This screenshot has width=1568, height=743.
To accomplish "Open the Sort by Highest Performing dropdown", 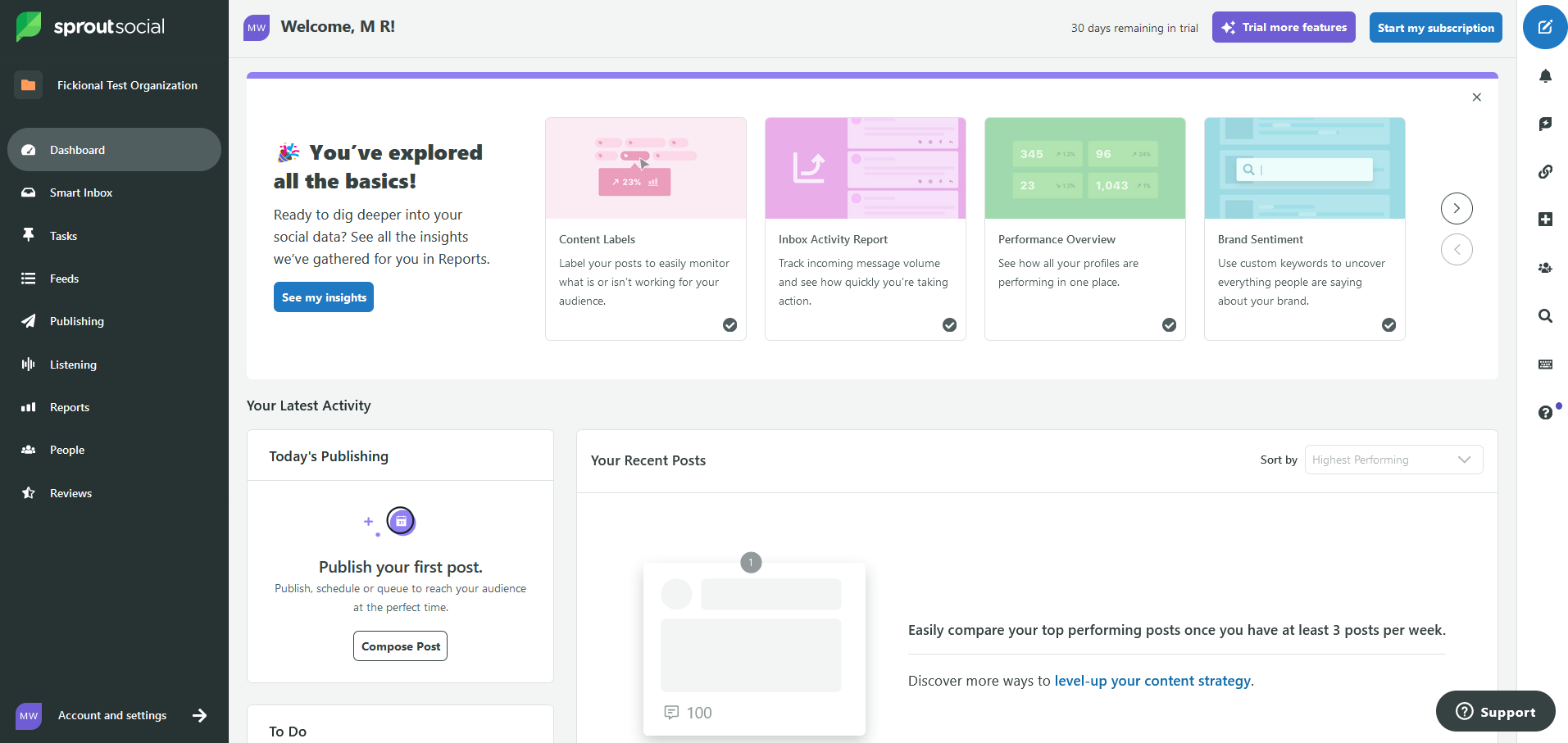I will coord(1393,460).
